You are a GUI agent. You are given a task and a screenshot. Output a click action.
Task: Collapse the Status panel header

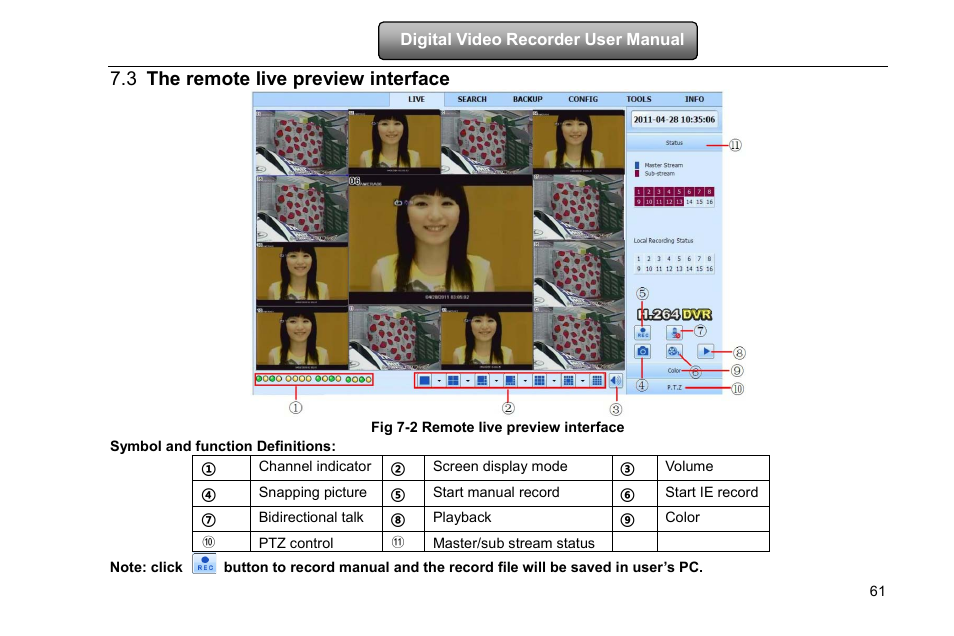tap(674, 143)
